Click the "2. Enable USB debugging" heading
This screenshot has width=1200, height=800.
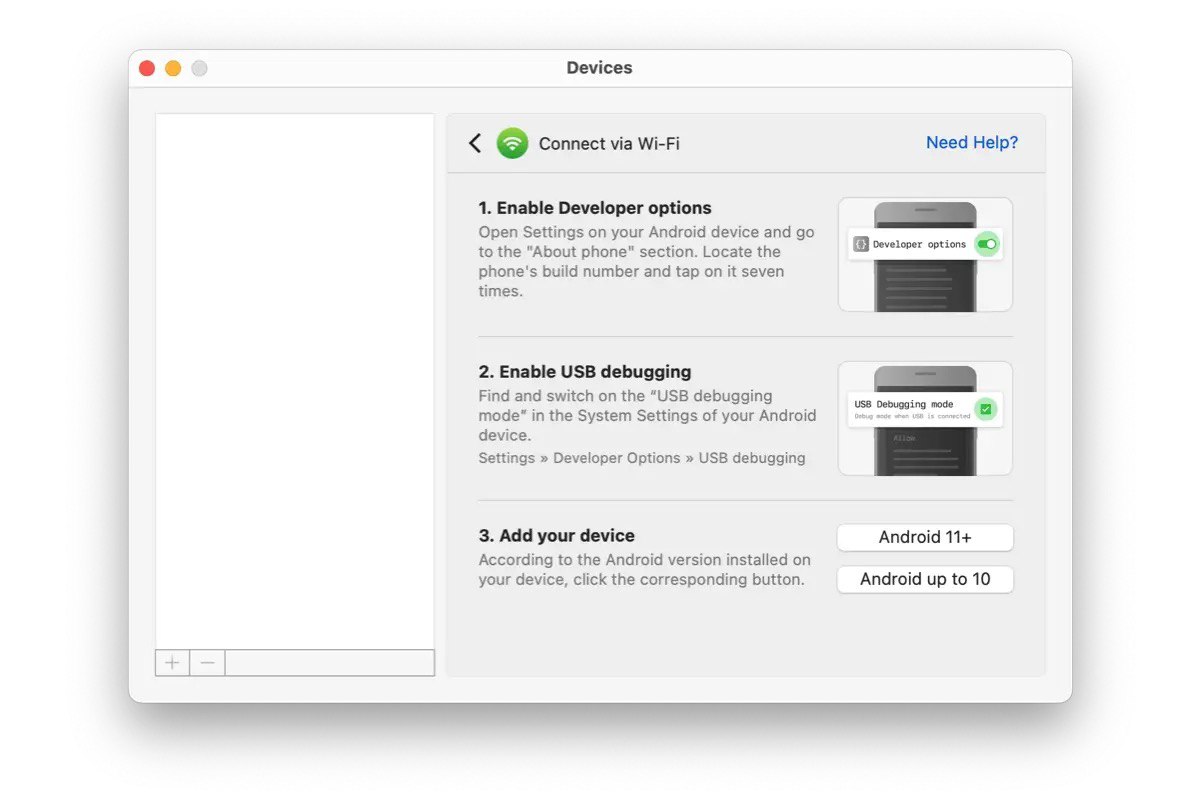[x=585, y=372]
